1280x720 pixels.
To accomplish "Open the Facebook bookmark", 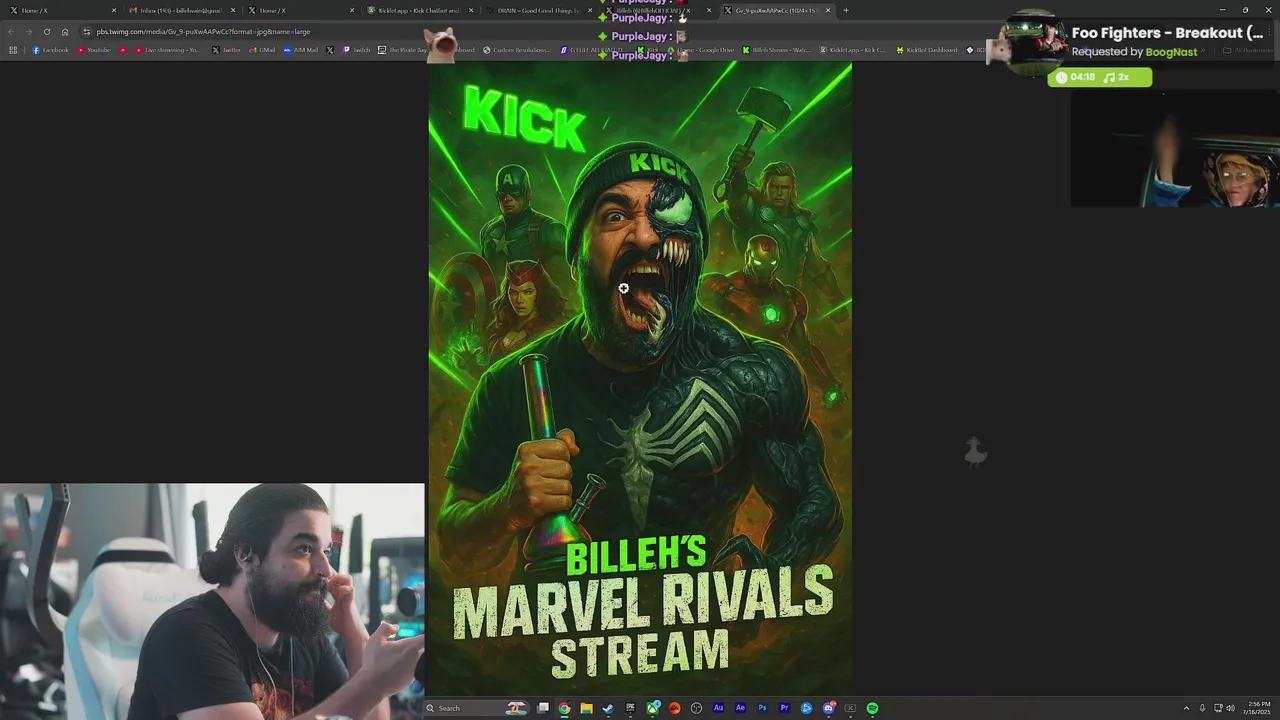I will point(50,50).
